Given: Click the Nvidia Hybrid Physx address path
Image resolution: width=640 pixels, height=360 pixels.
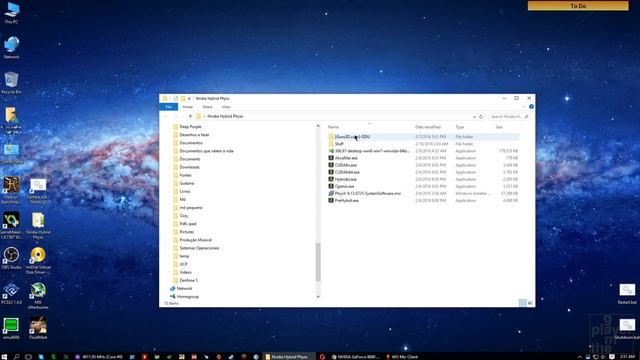Looking at the screenshot, I should [x=225, y=116].
